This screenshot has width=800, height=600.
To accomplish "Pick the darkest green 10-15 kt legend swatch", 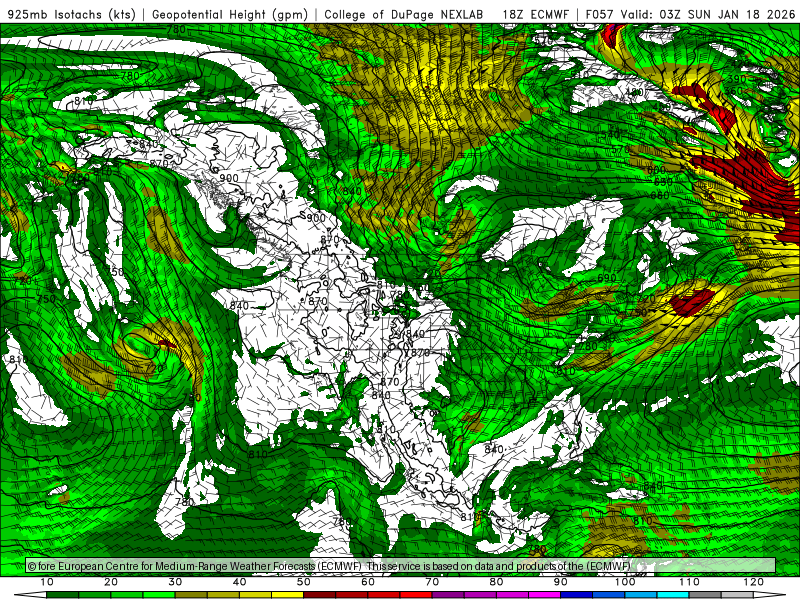I will 62,595.
